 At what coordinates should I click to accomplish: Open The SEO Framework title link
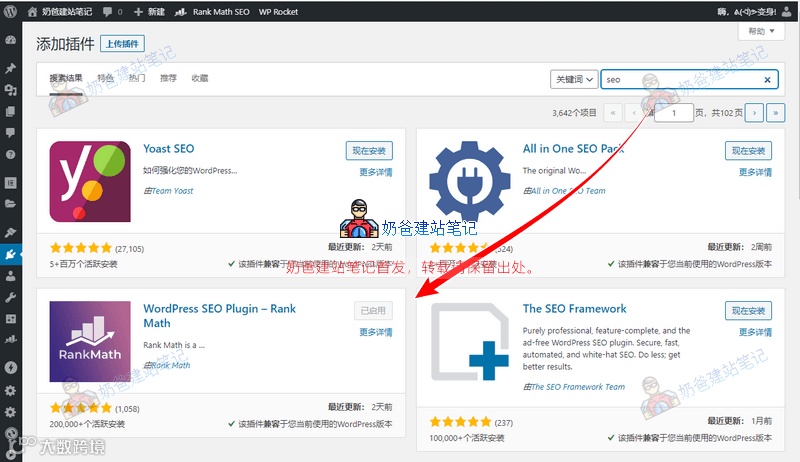pos(574,309)
